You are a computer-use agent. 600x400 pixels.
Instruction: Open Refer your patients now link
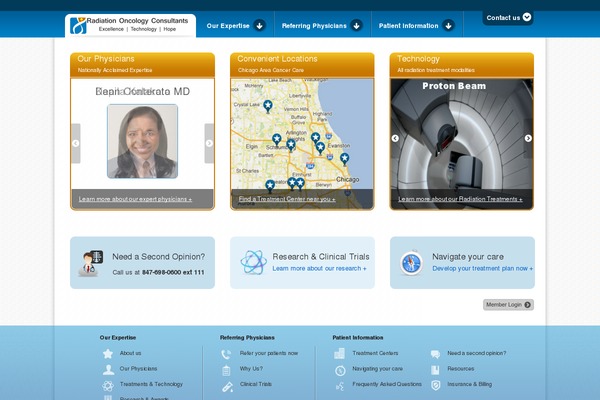[x=269, y=353]
